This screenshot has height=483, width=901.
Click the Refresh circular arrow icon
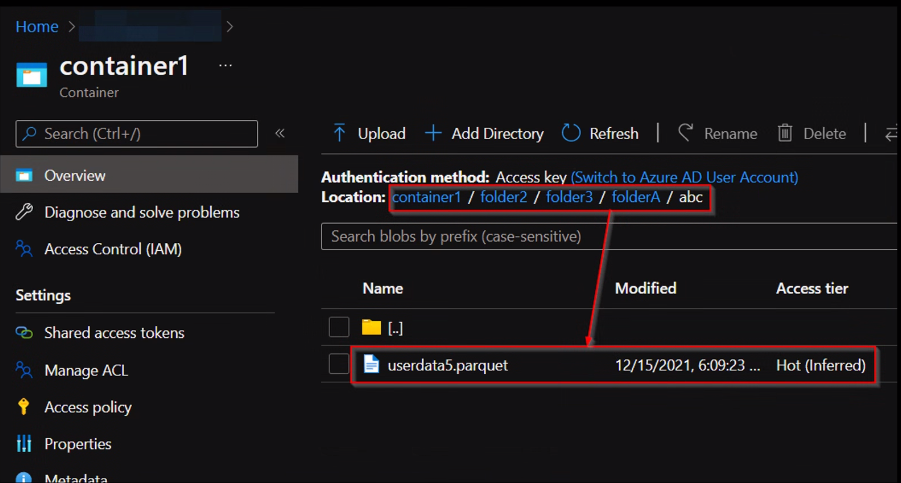point(571,133)
